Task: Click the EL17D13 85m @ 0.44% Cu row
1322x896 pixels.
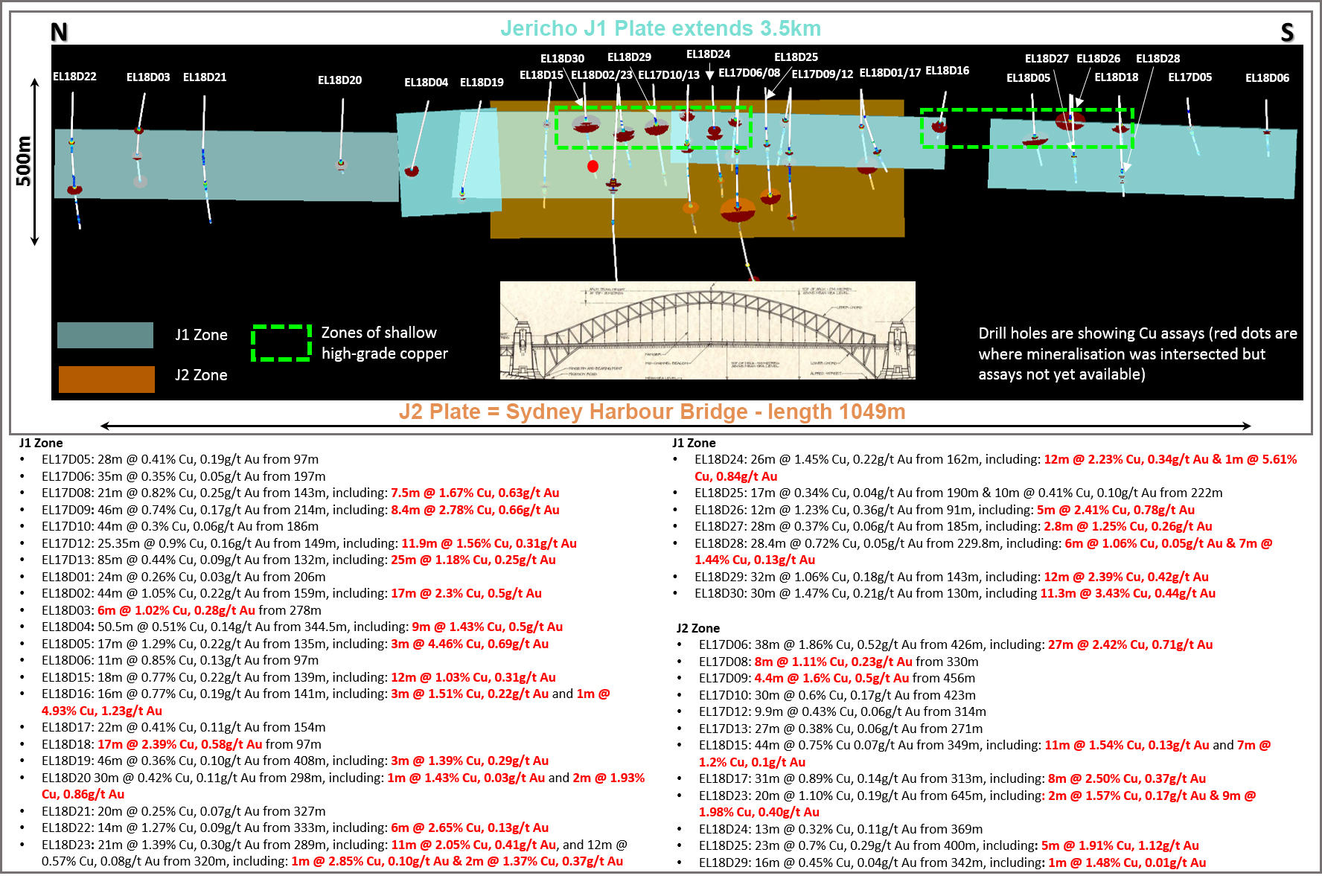Action: pos(298,560)
